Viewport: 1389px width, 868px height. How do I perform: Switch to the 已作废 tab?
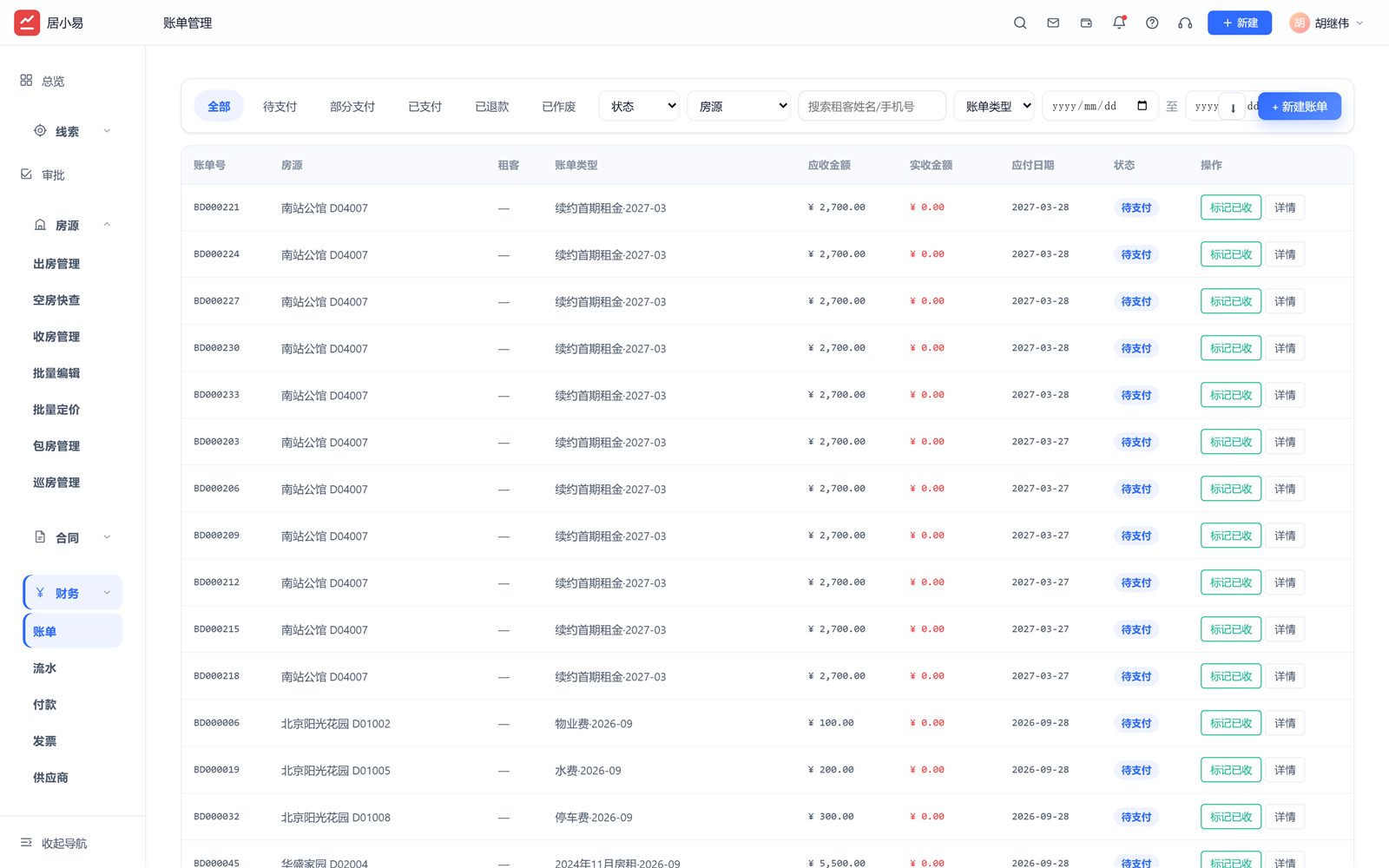coord(559,106)
